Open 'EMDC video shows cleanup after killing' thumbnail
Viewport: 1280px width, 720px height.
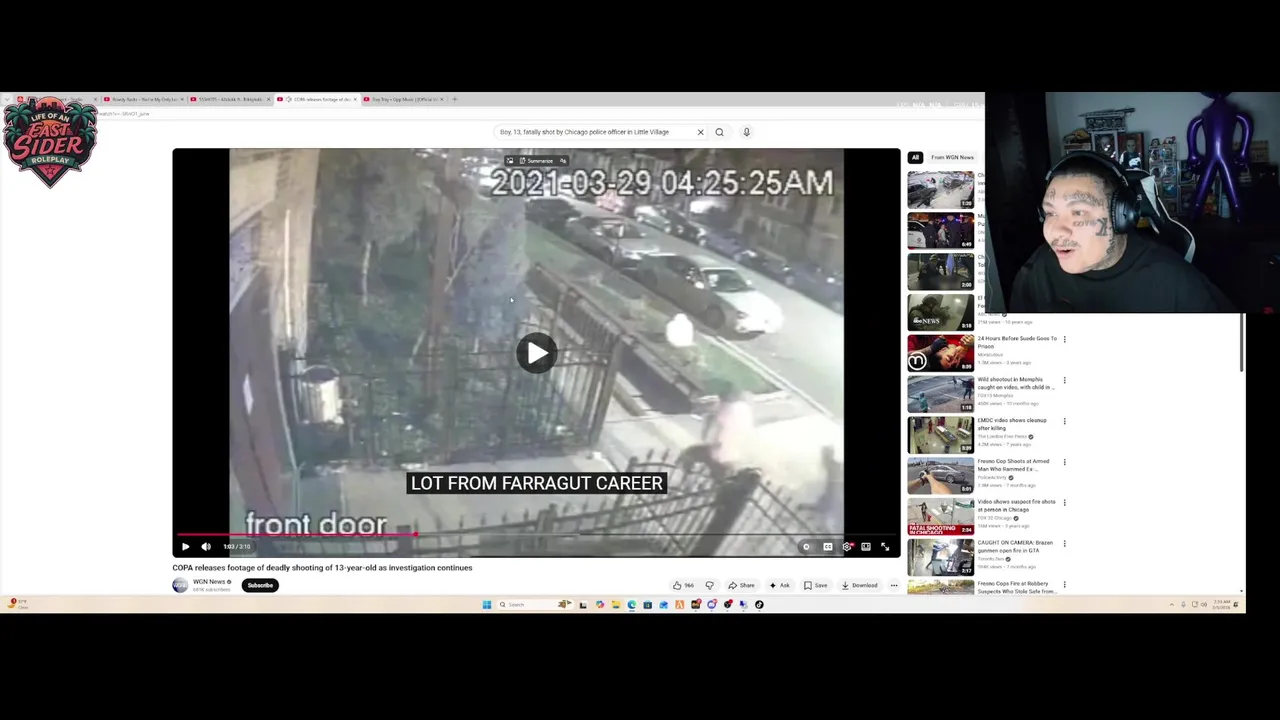pyautogui.click(x=940, y=435)
